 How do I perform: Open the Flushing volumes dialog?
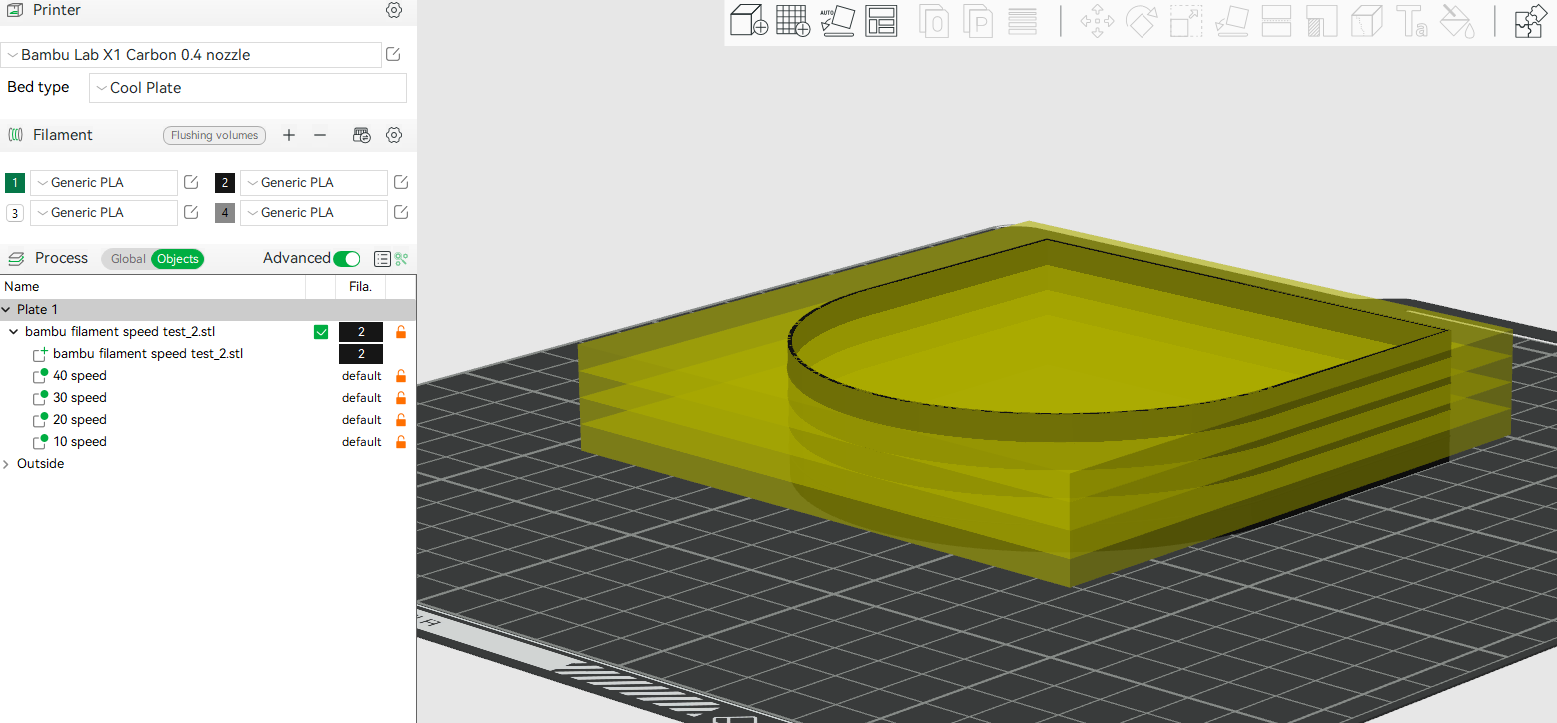tap(214, 135)
